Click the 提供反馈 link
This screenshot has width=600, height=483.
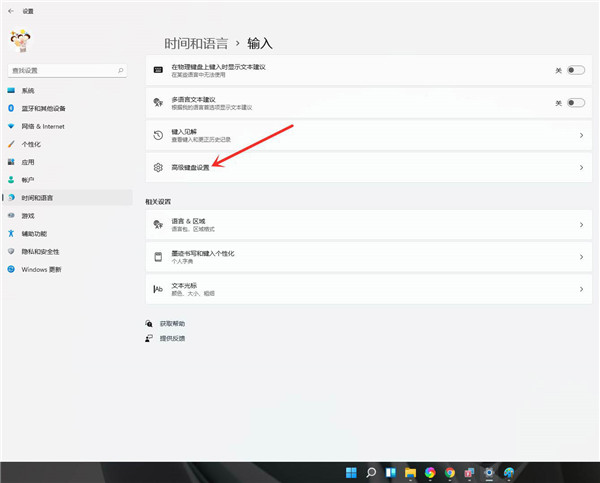click(x=171, y=339)
